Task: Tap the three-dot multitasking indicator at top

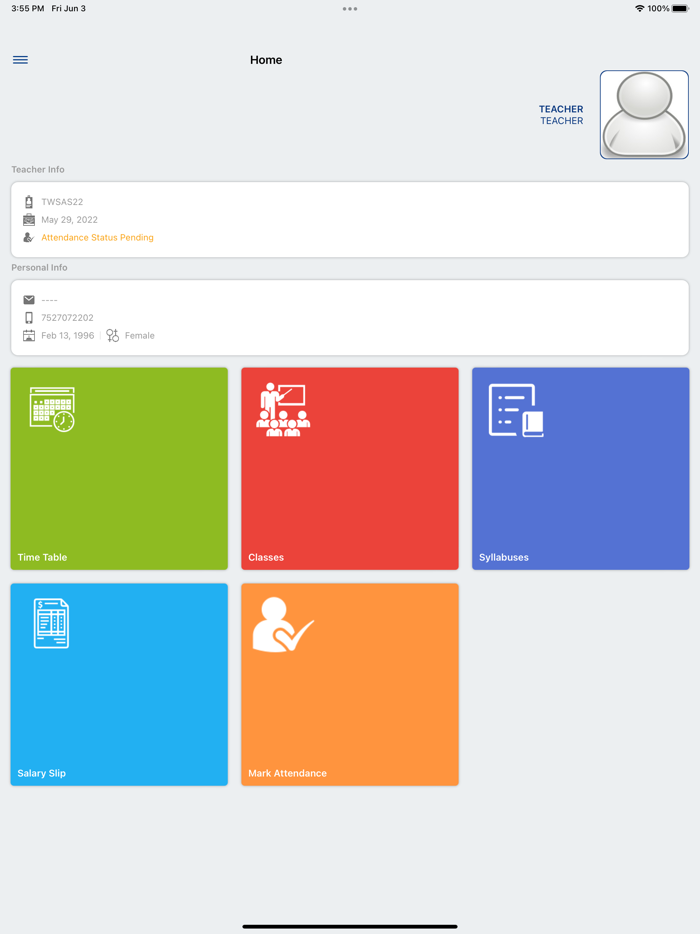Action: tap(350, 9)
